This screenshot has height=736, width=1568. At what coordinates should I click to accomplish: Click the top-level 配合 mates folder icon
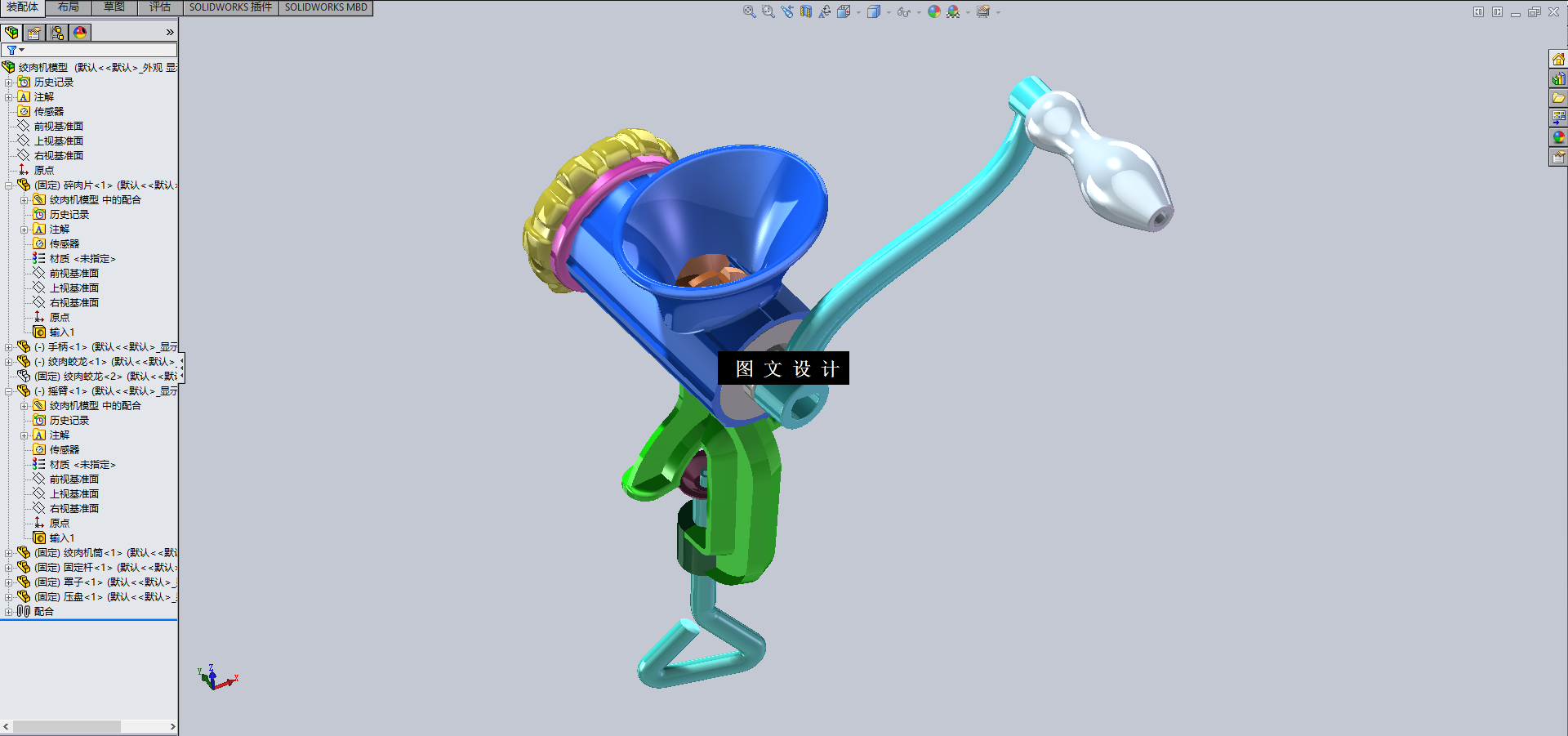[24, 611]
